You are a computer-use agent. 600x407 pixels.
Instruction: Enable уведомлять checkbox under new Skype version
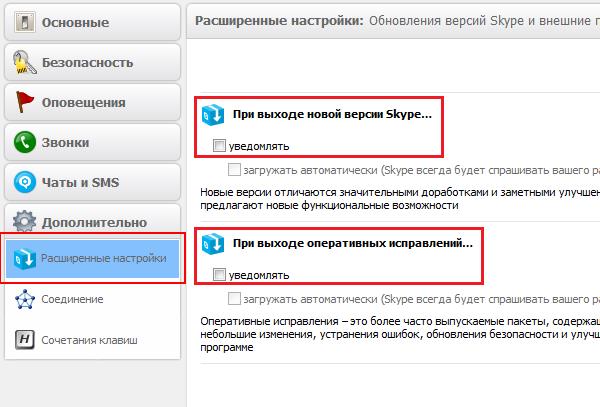(x=219, y=146)
